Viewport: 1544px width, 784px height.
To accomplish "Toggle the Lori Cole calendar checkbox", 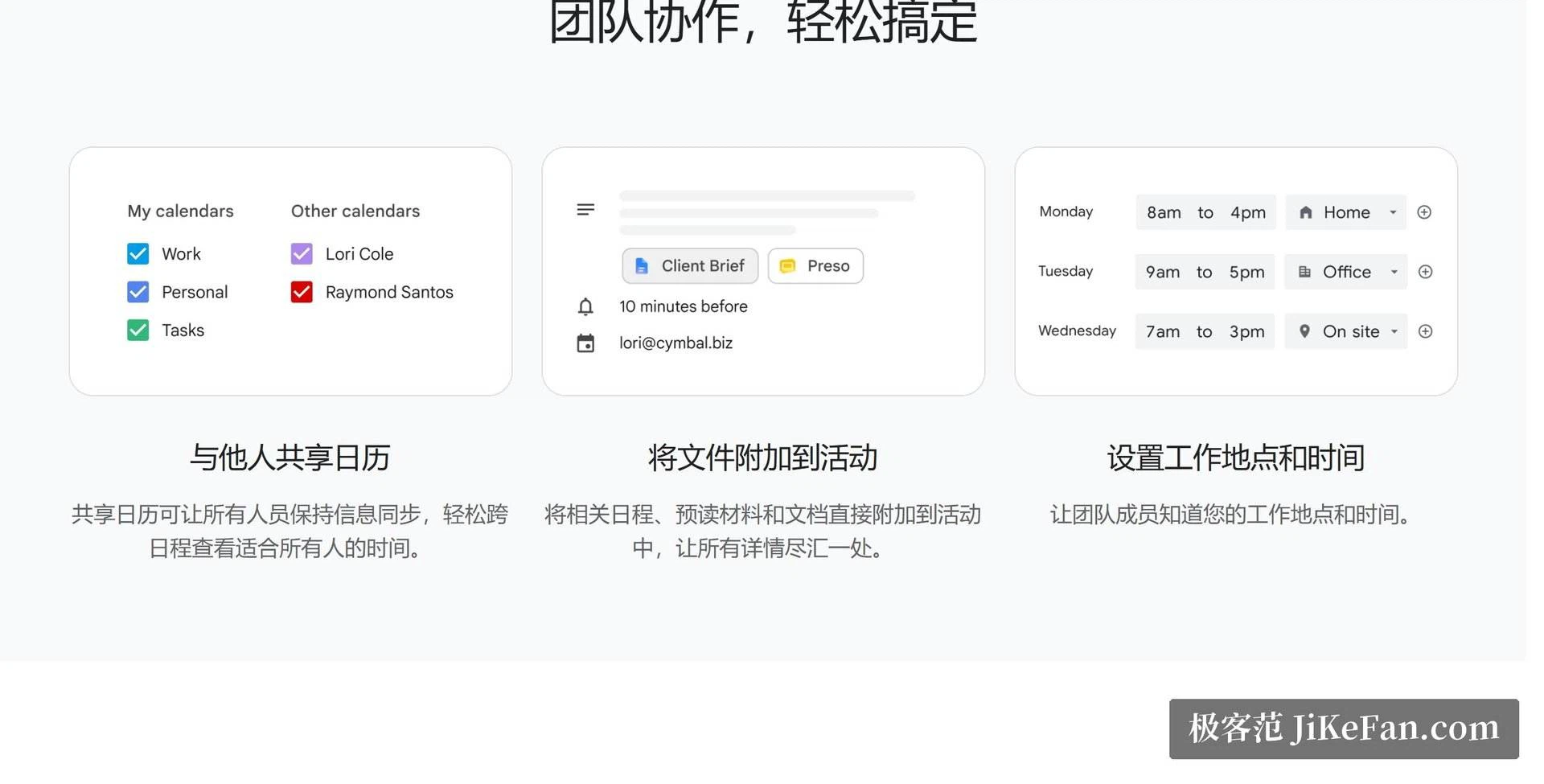I will (x=302, y=254).
